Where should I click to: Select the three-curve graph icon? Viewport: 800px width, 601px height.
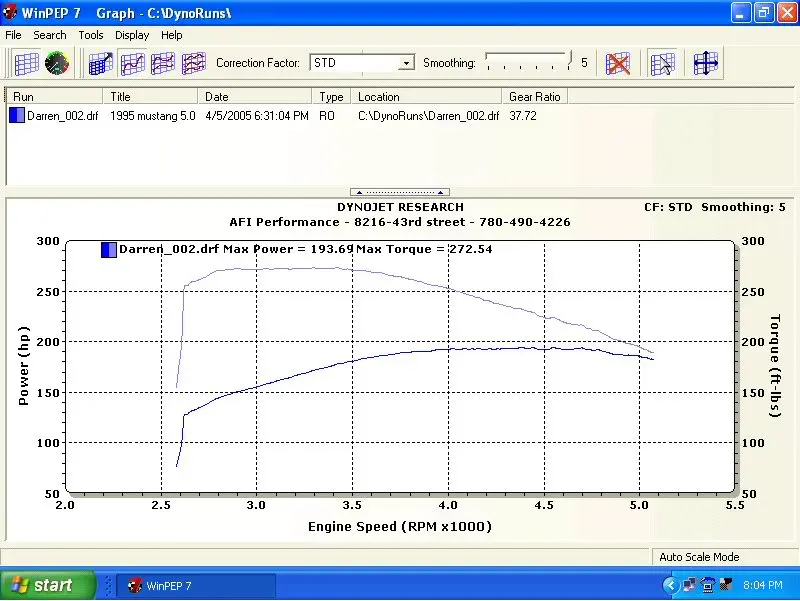[x=194, y=64]
